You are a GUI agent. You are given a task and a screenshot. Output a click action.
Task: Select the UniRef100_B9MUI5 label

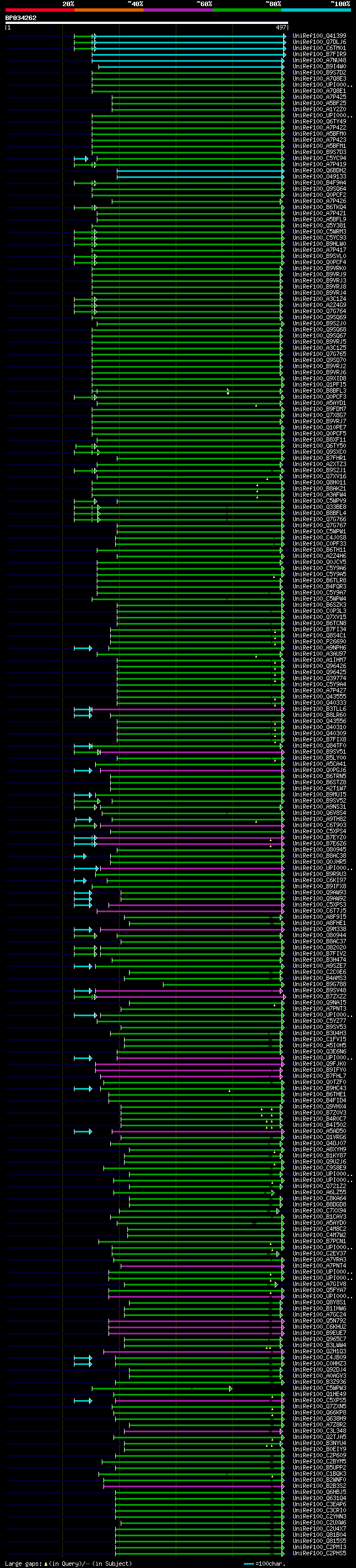319,794
